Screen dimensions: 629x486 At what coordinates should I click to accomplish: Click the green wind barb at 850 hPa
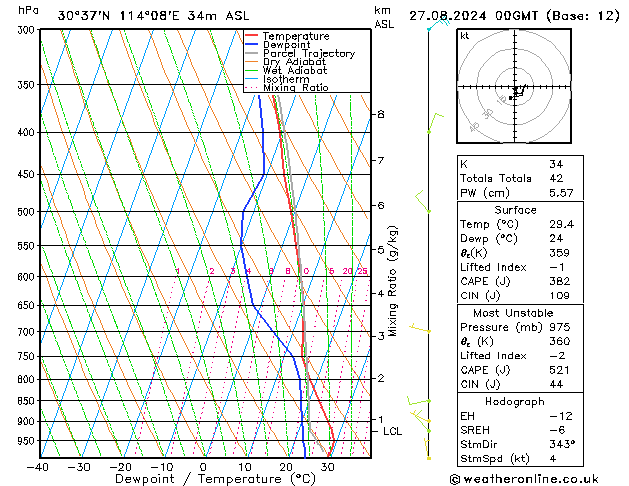tap(419, 400)
